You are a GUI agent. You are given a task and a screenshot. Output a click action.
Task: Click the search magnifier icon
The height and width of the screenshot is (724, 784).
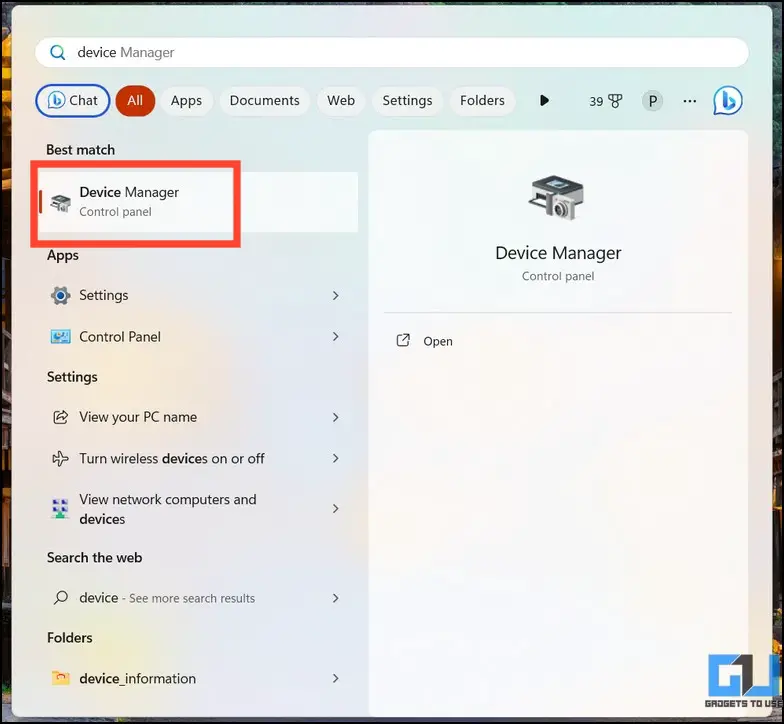pos(58,52)
